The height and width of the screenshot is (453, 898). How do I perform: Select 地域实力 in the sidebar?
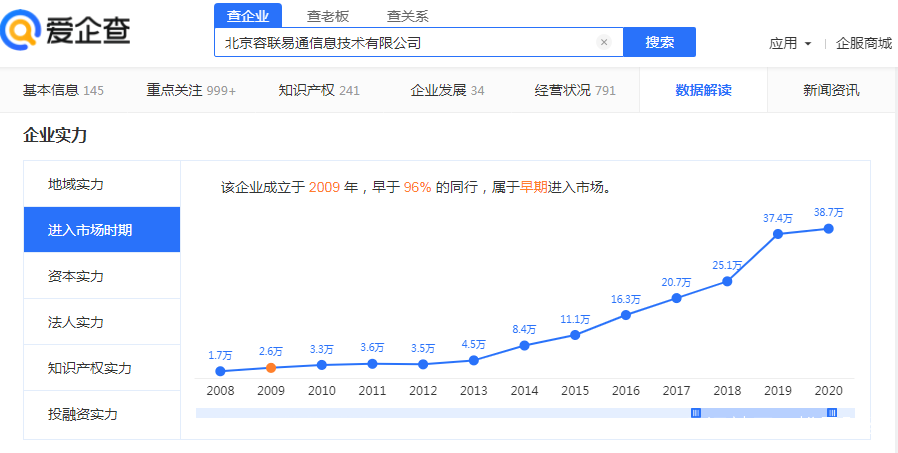click(x=76, y=184)
